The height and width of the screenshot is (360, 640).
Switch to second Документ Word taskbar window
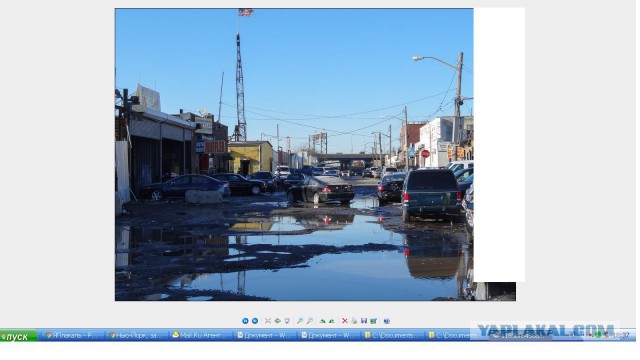[328, 336]
